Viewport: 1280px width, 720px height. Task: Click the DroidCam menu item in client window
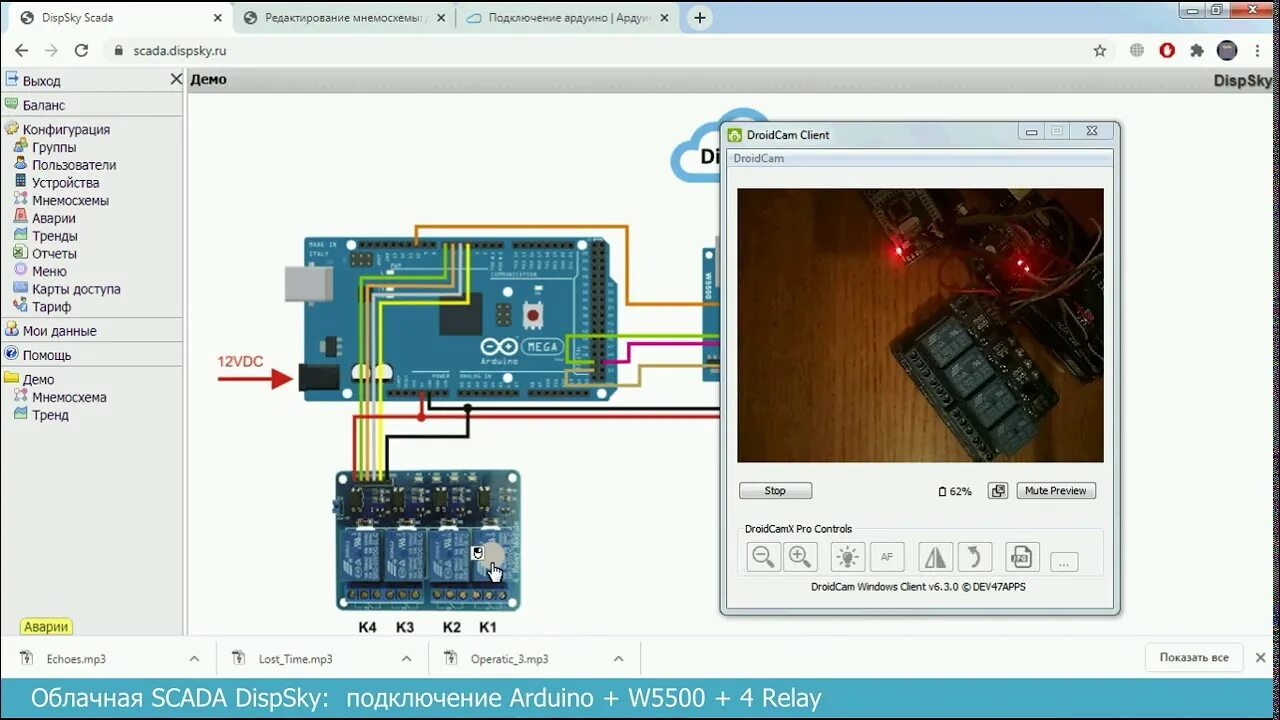point(758,158)
